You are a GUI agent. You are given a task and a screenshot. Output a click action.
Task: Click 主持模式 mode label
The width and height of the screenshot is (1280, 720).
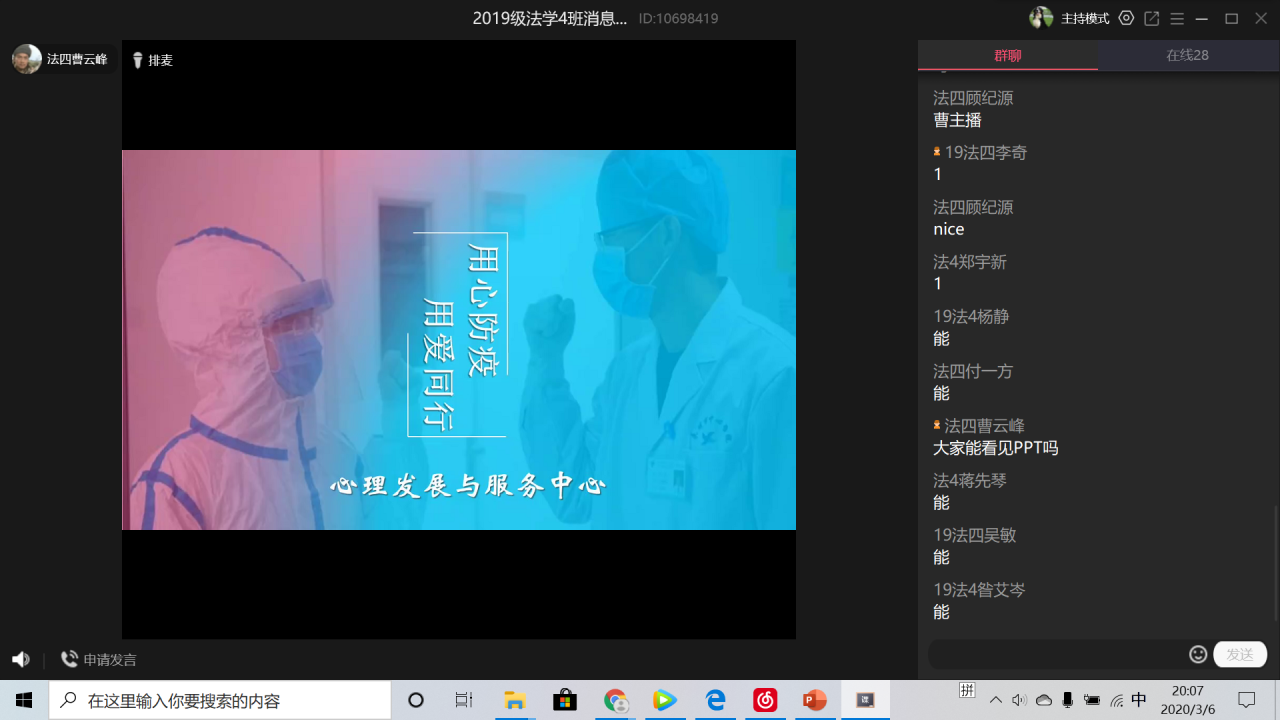1085,19
